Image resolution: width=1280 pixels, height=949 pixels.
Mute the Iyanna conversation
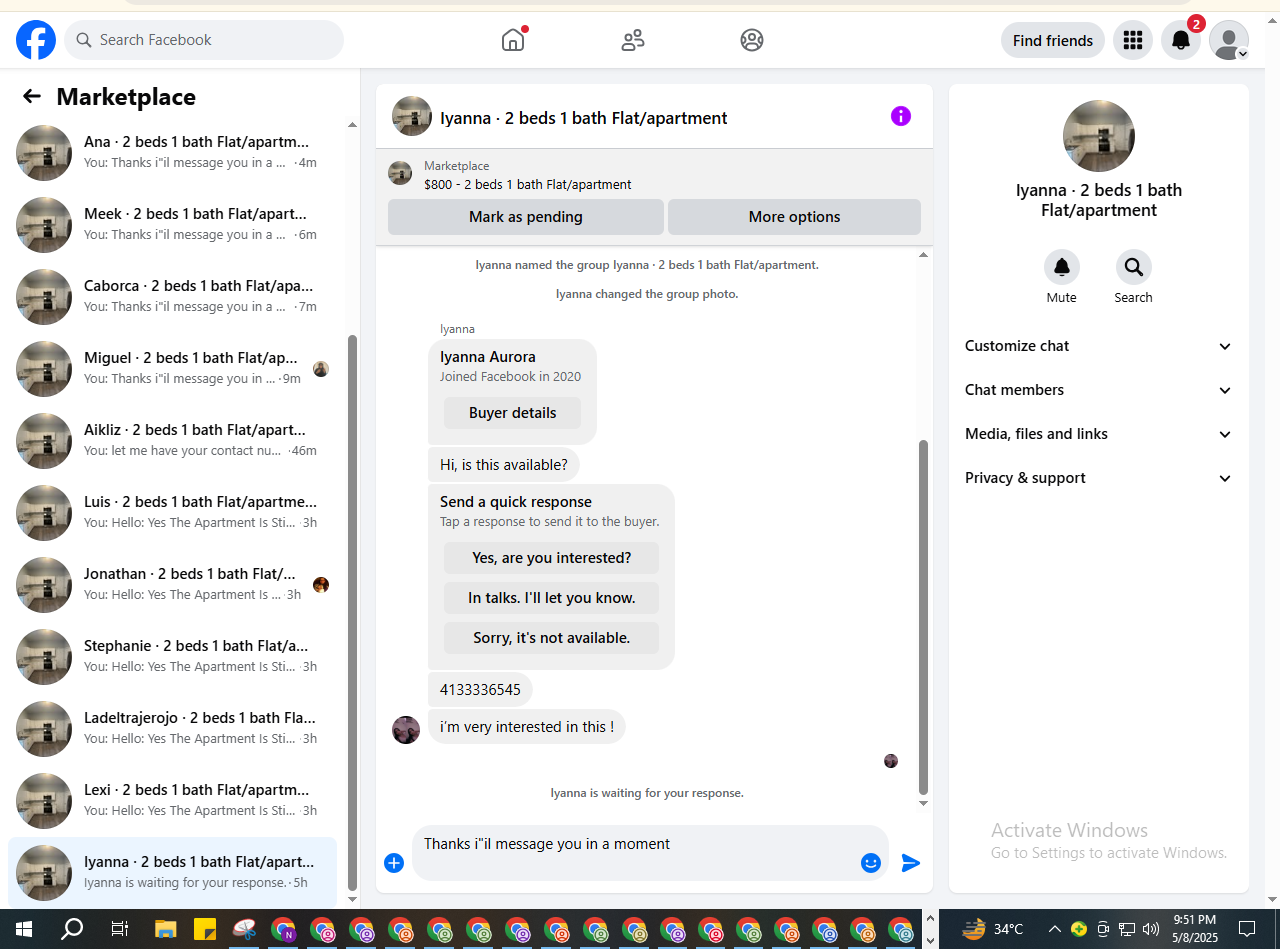pos(1062,267)
